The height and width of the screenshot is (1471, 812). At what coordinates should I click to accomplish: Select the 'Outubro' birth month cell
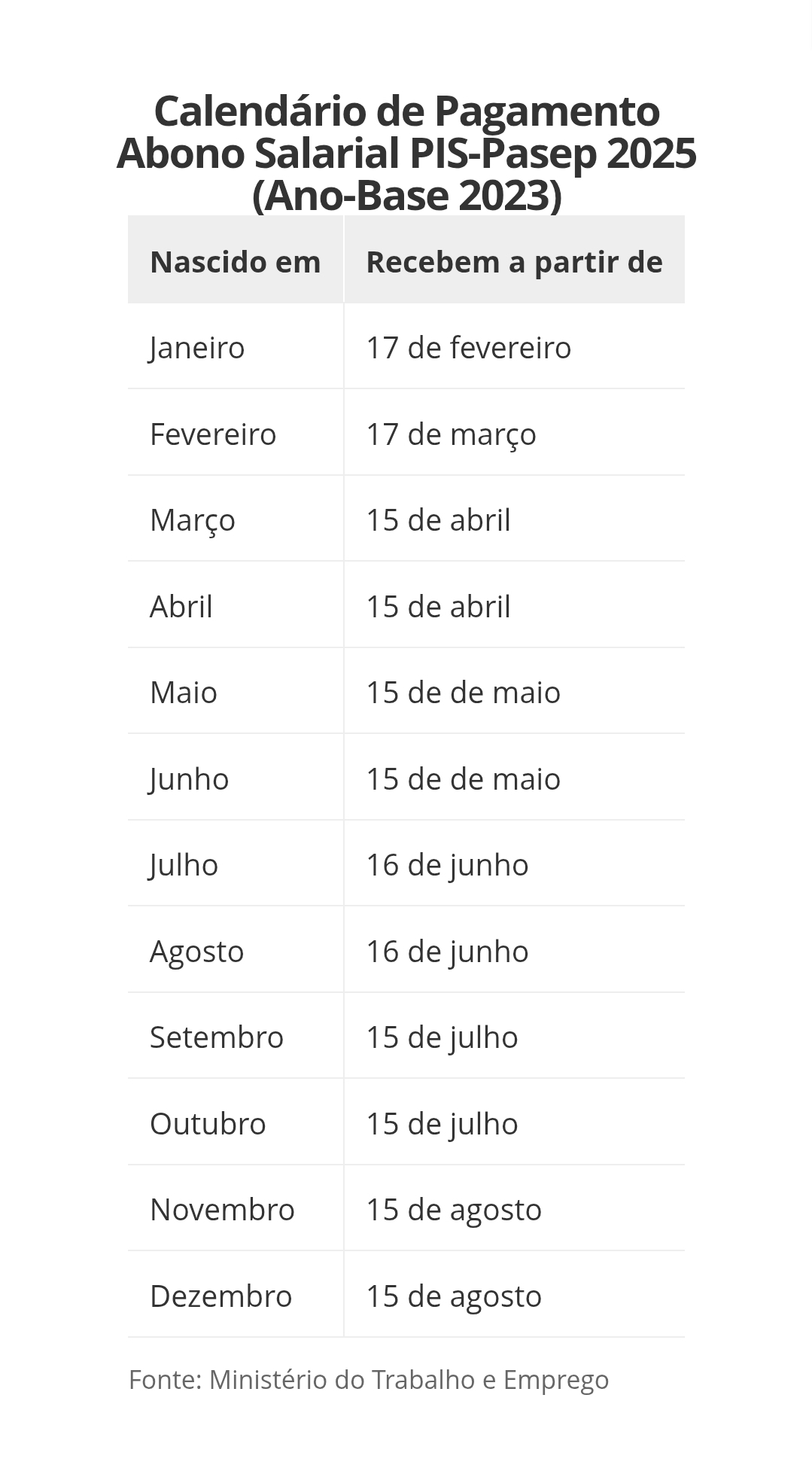[208, 1124]
